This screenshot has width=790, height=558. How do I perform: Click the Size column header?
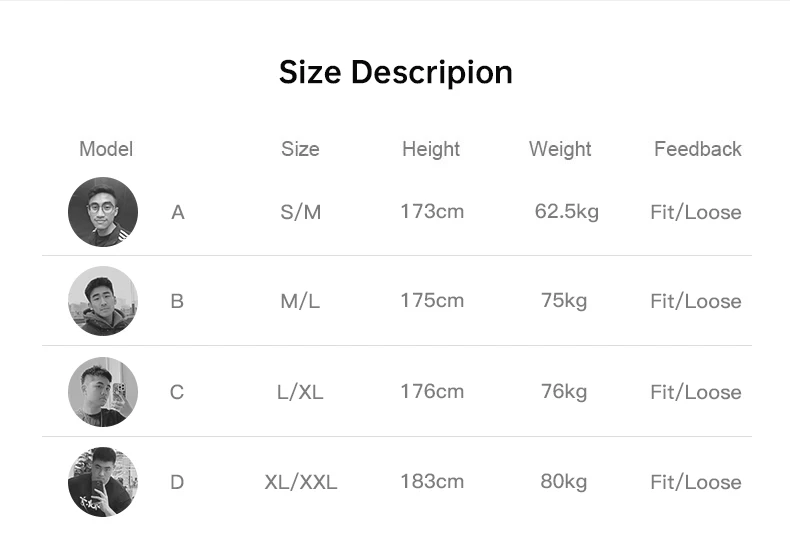(300, 149)
